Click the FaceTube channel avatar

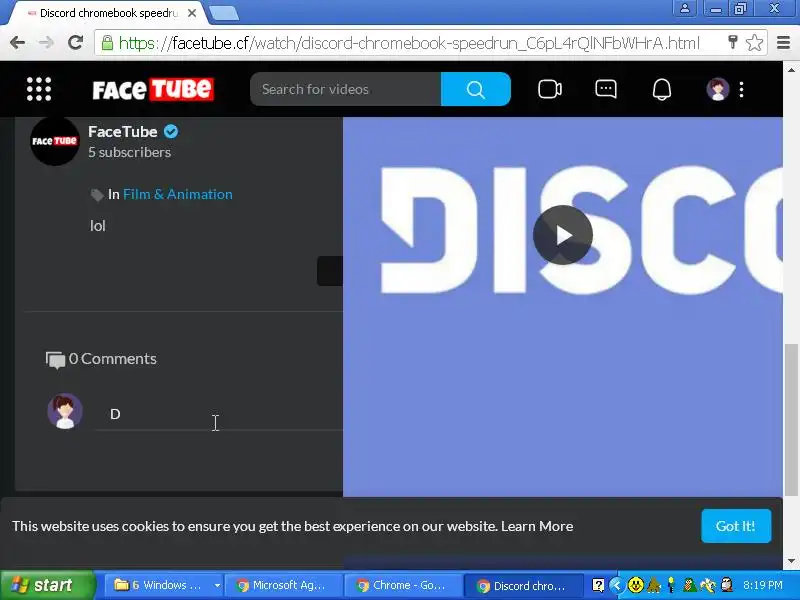[x=55, y=141]
